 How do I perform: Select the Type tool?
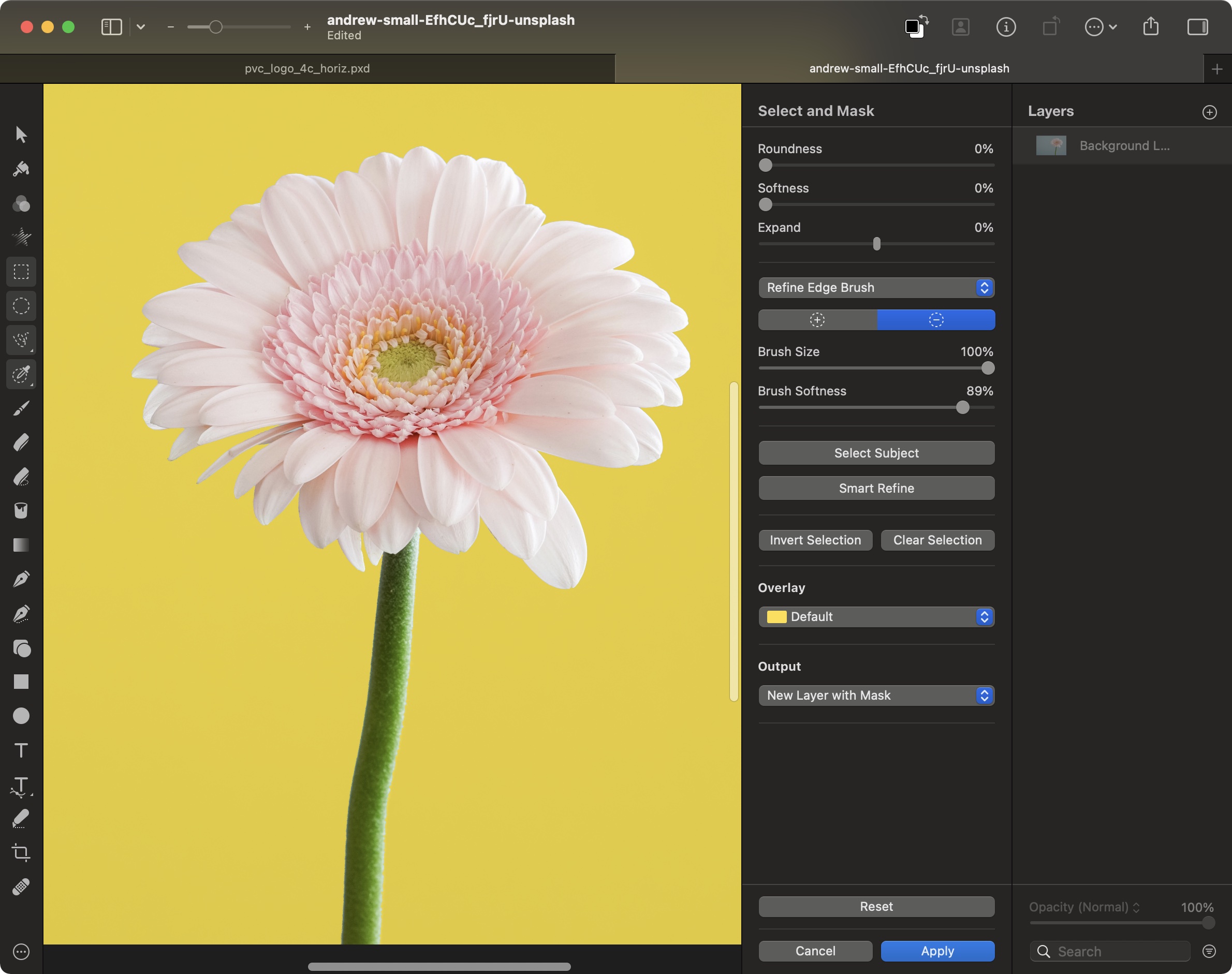pos(21,751)
